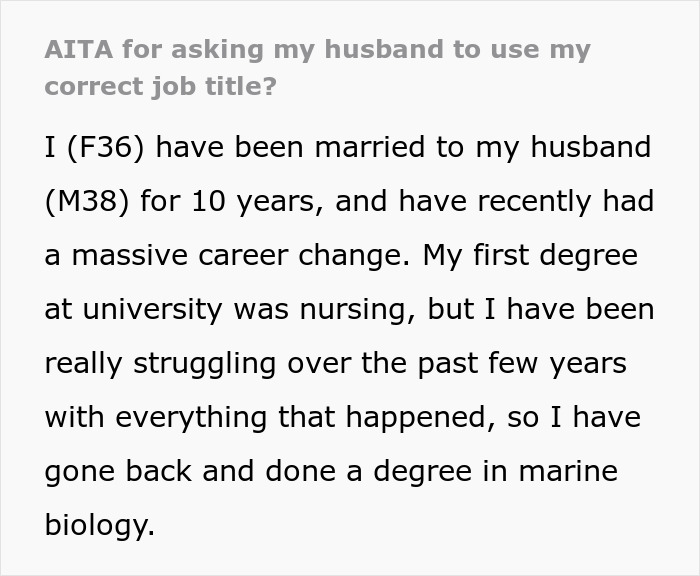Click the "(M38)" age marker

pyautogui.click(x=86, y=202)
